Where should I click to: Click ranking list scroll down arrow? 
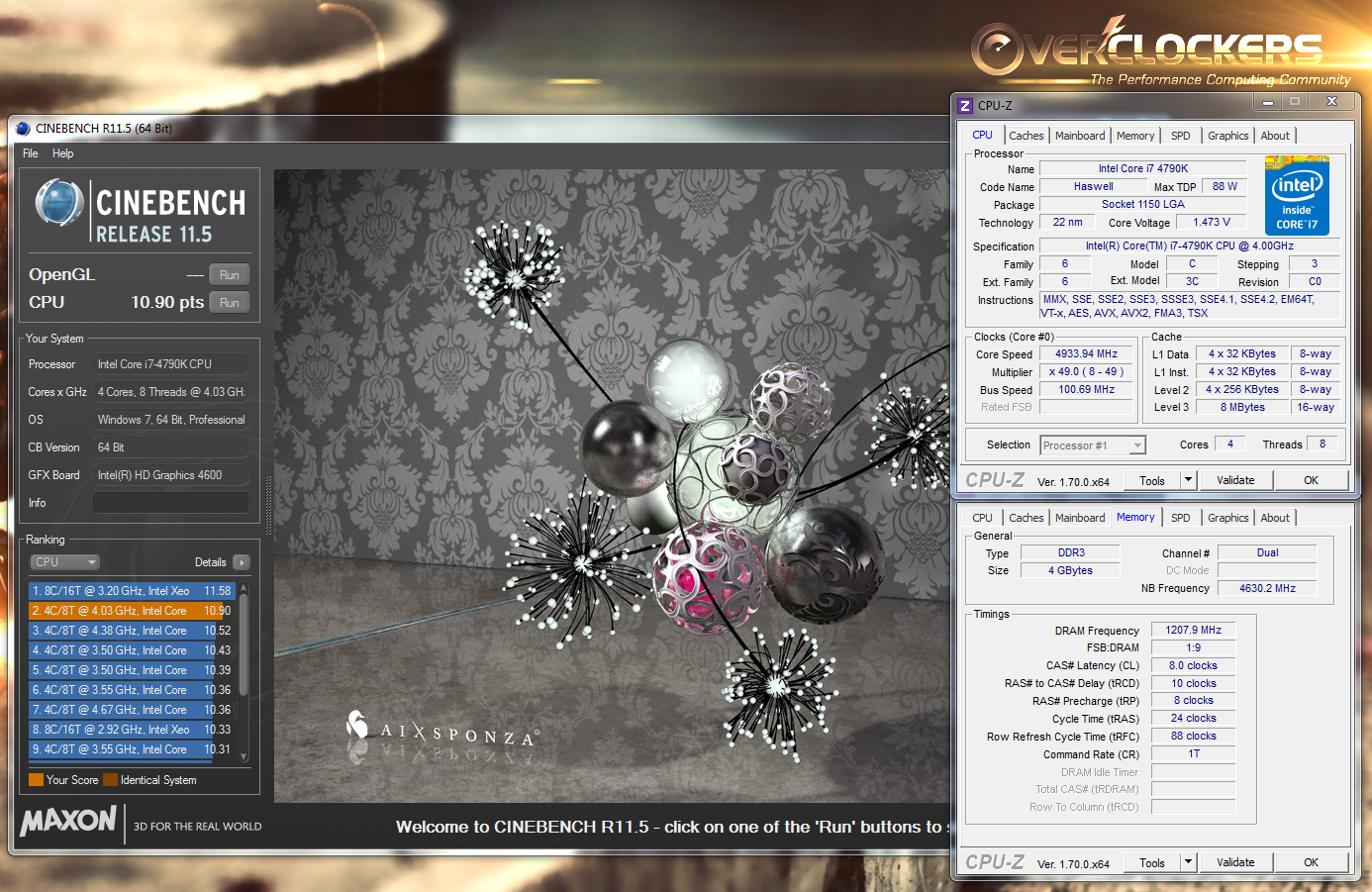[x=244, y=757]
